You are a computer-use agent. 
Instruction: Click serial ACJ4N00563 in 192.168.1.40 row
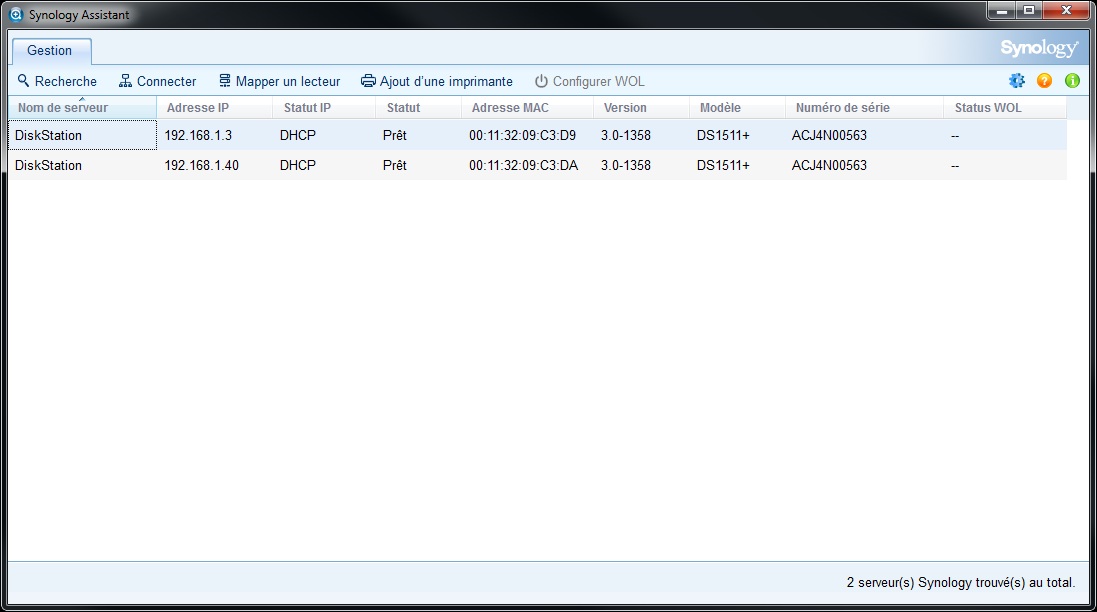pyautogui.click(x=829, y=165)
